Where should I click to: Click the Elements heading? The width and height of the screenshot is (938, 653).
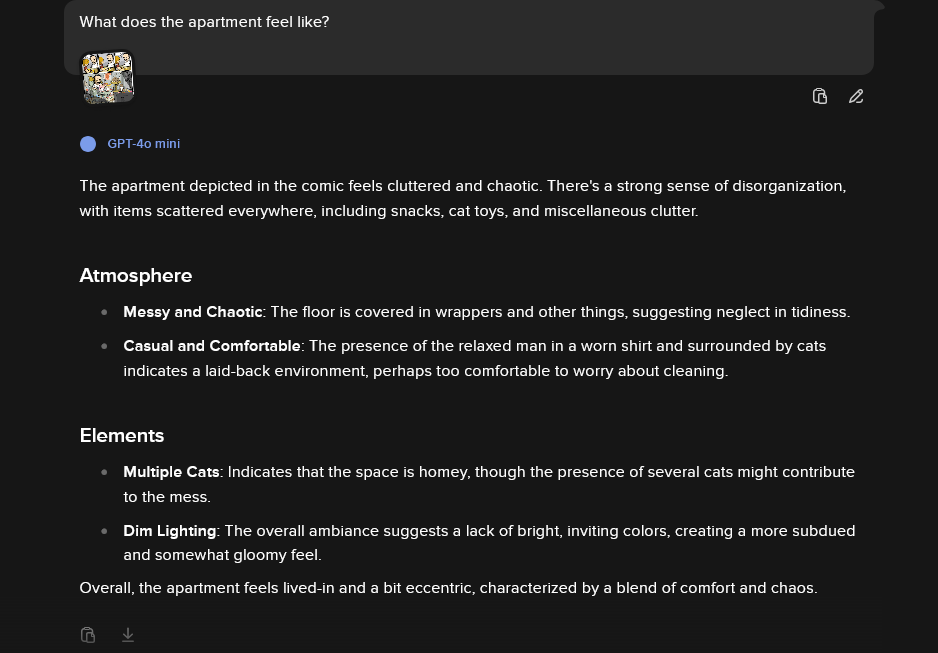coord(122,435)
